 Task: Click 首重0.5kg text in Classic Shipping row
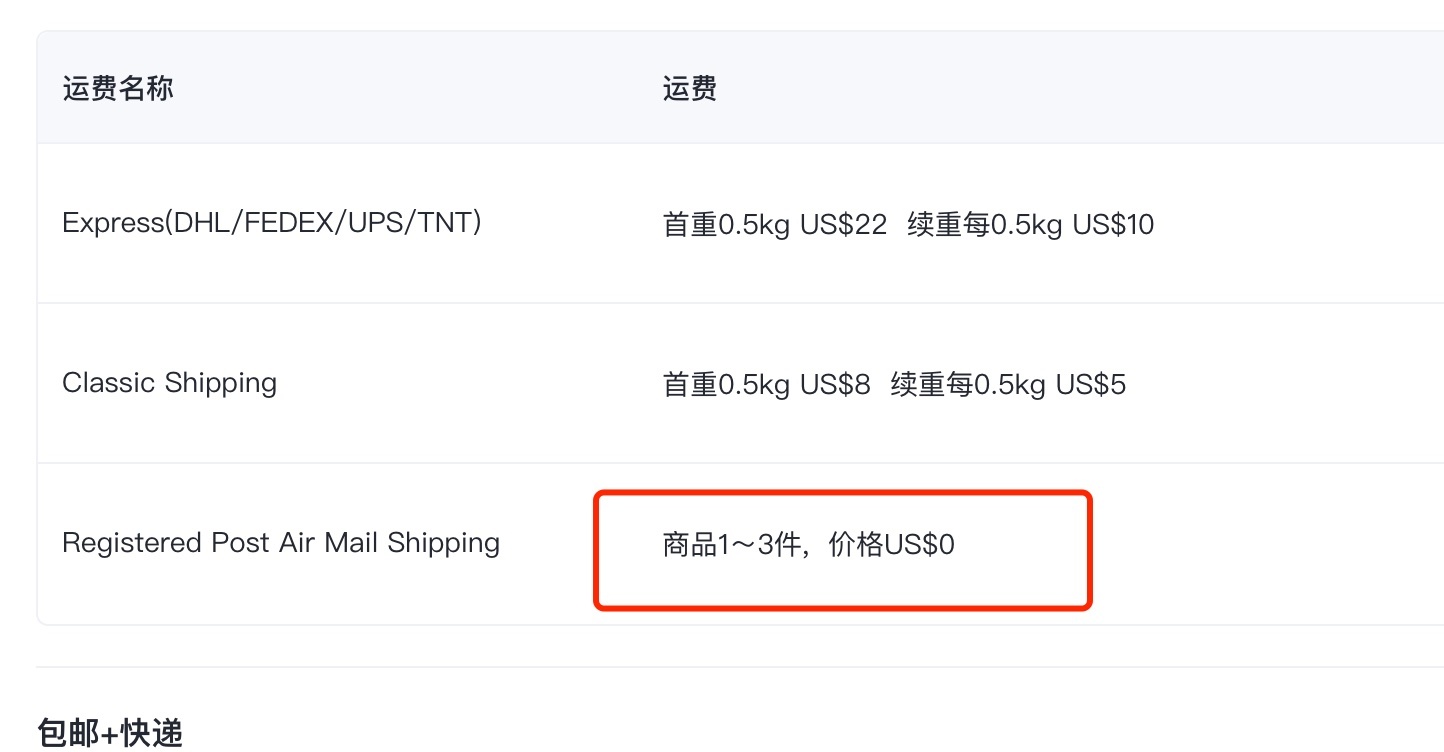point(726,384)
